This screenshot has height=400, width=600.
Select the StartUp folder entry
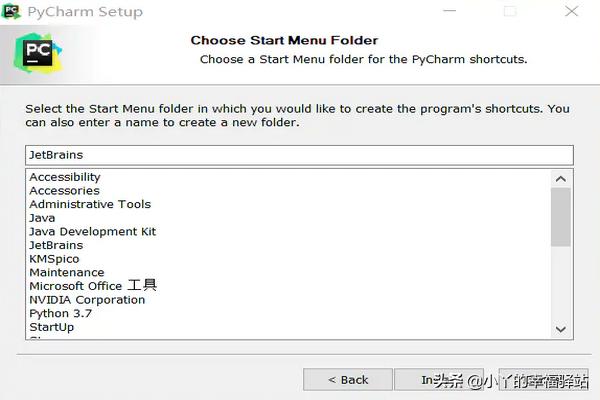click(51, 327)
